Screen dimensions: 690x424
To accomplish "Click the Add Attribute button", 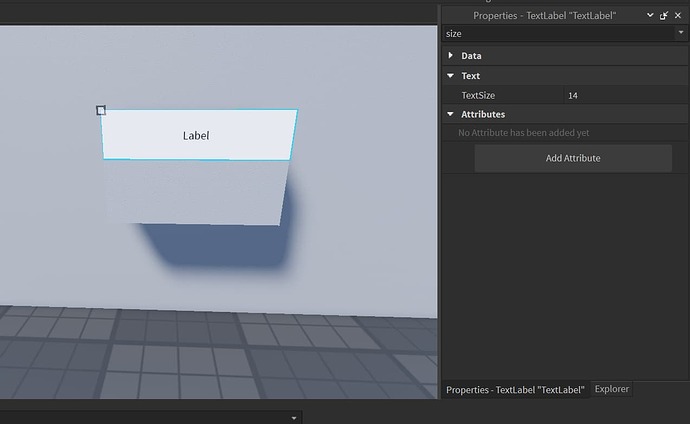I will 573,158.
